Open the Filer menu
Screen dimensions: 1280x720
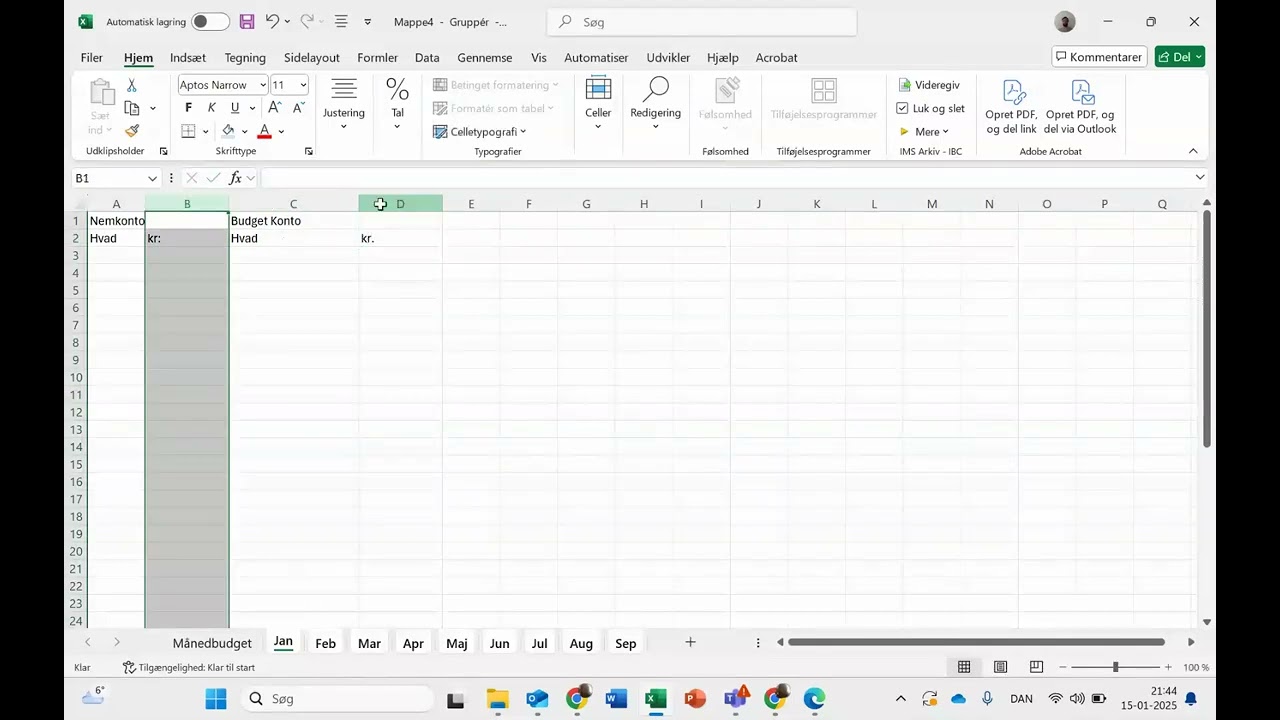92,58
